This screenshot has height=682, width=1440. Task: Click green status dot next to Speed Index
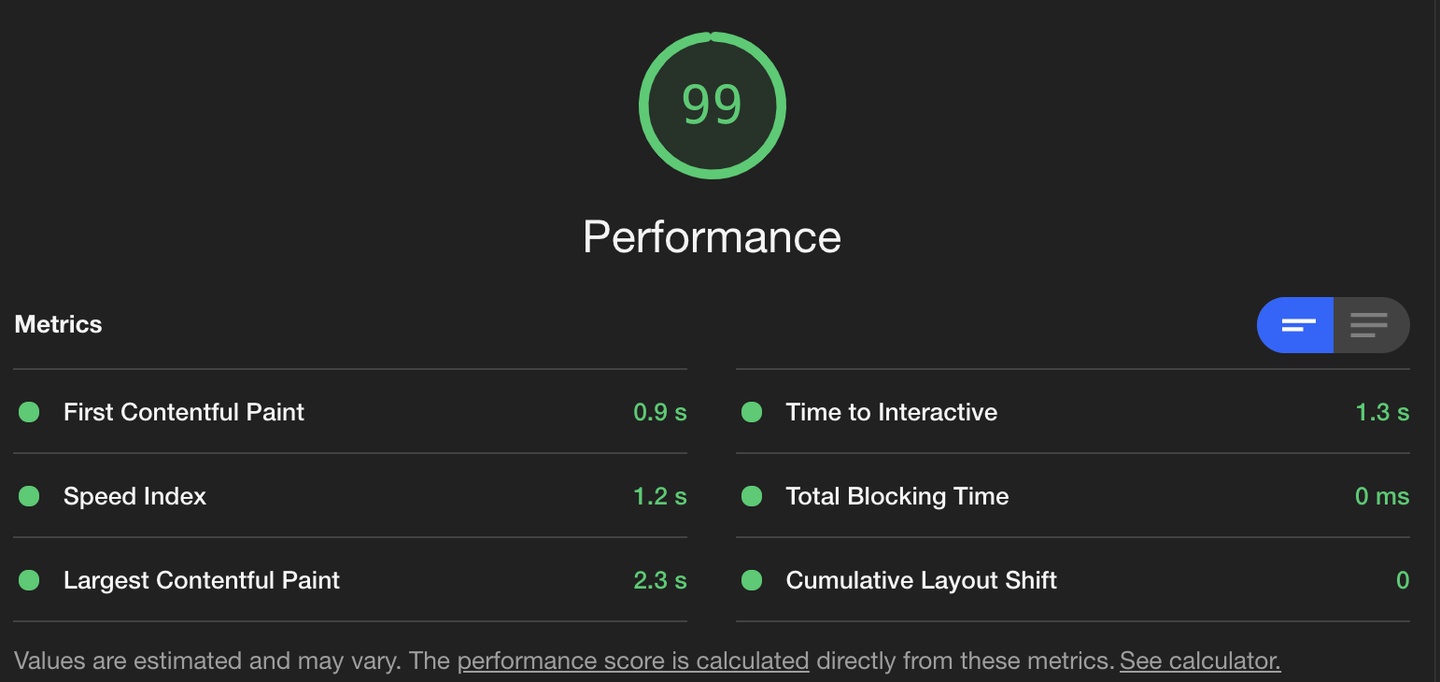[x=29, y=496]
